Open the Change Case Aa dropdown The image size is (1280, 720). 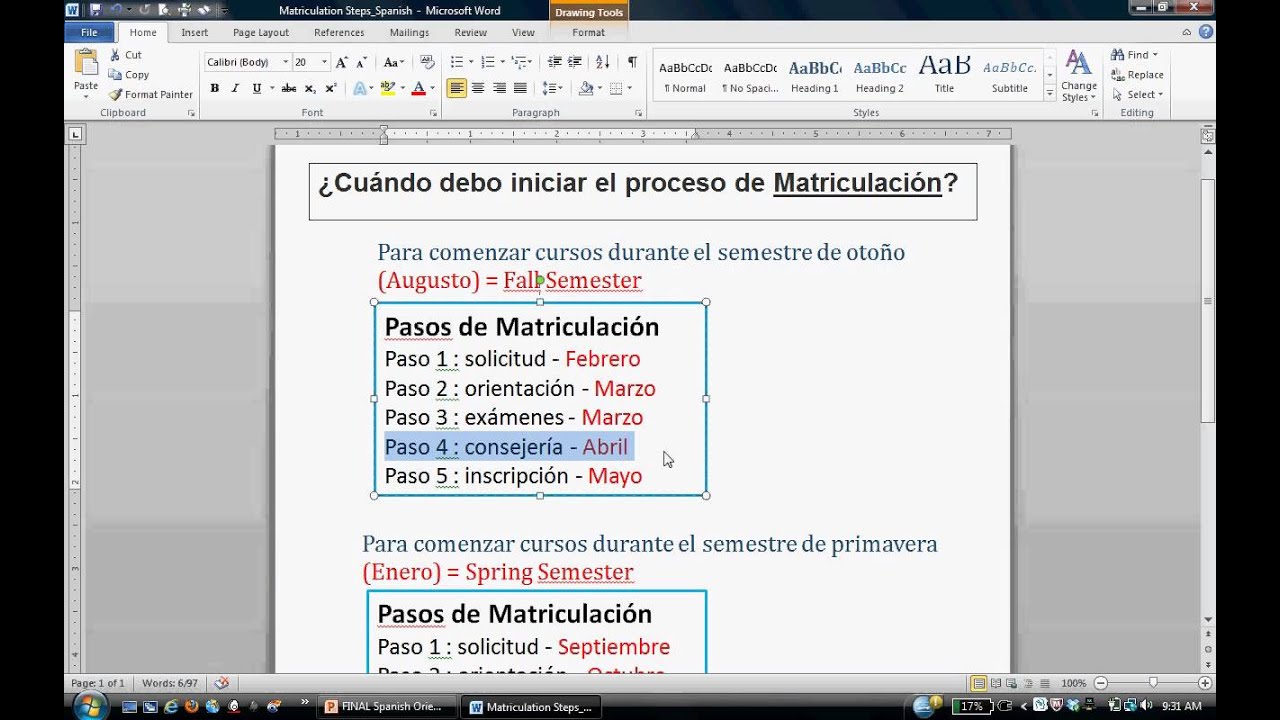[x=393, y=62]
